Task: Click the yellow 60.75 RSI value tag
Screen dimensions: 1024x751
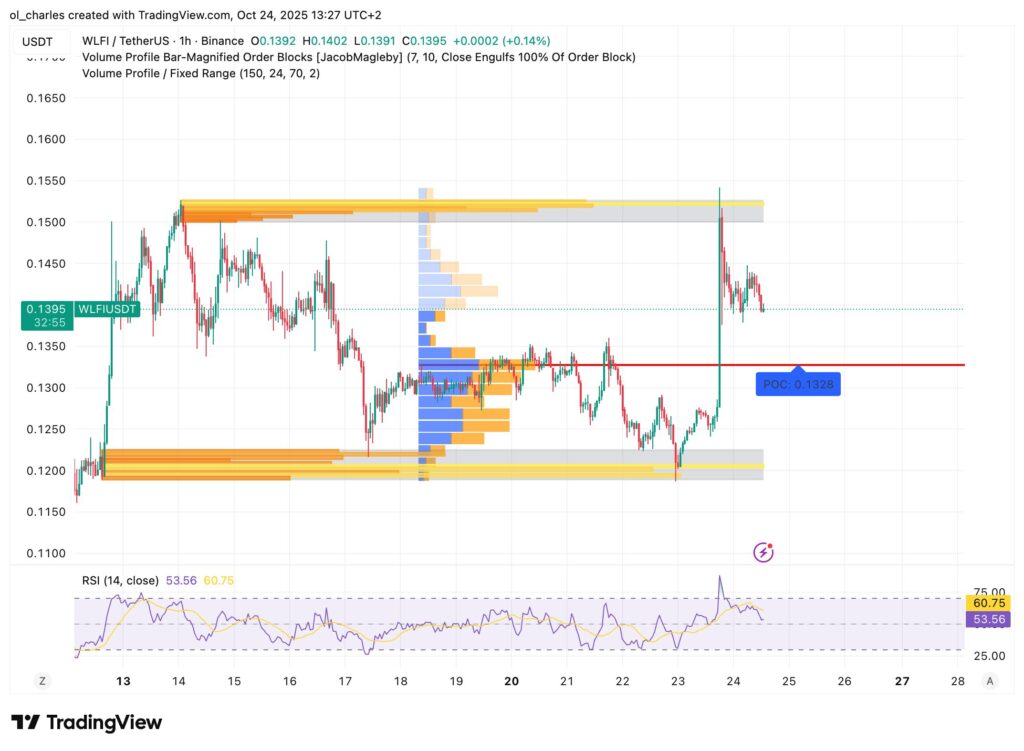Action: point(988,603)
